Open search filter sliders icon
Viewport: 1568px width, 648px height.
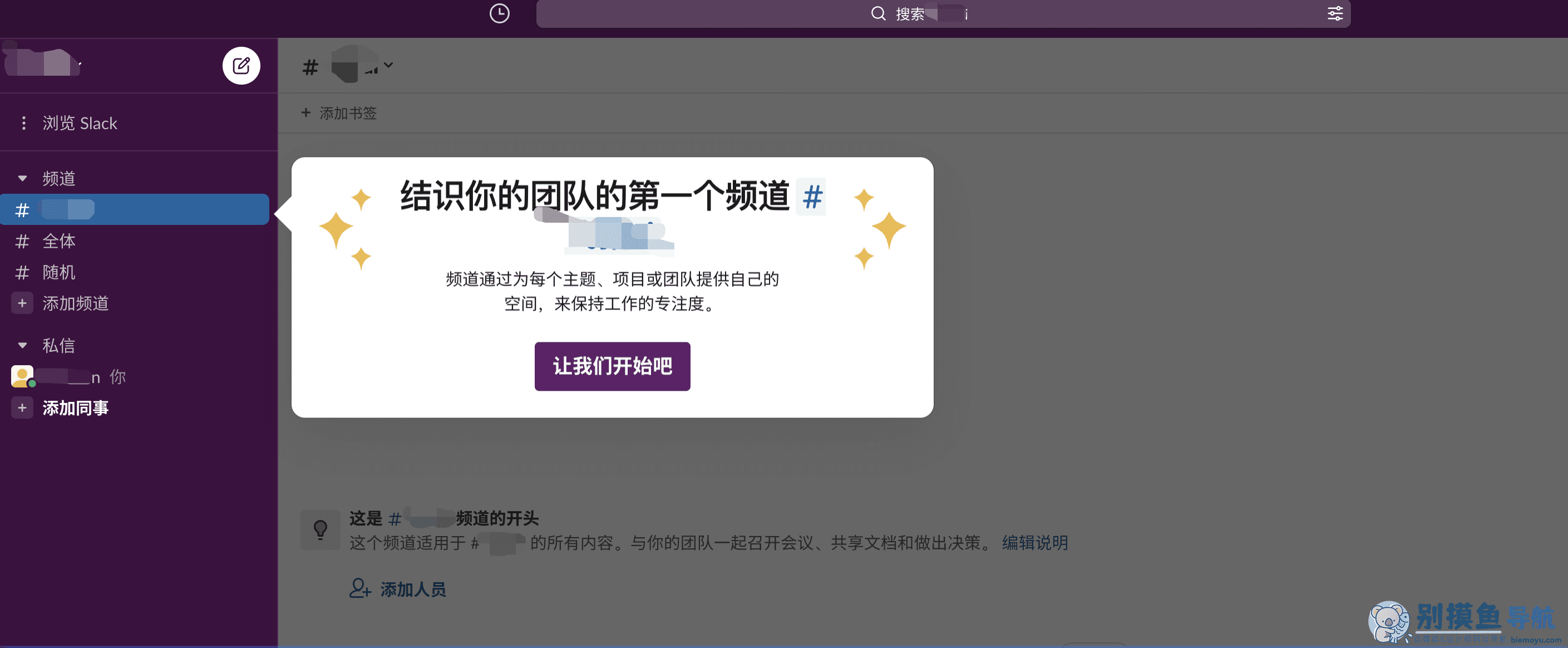(1334, 13)
